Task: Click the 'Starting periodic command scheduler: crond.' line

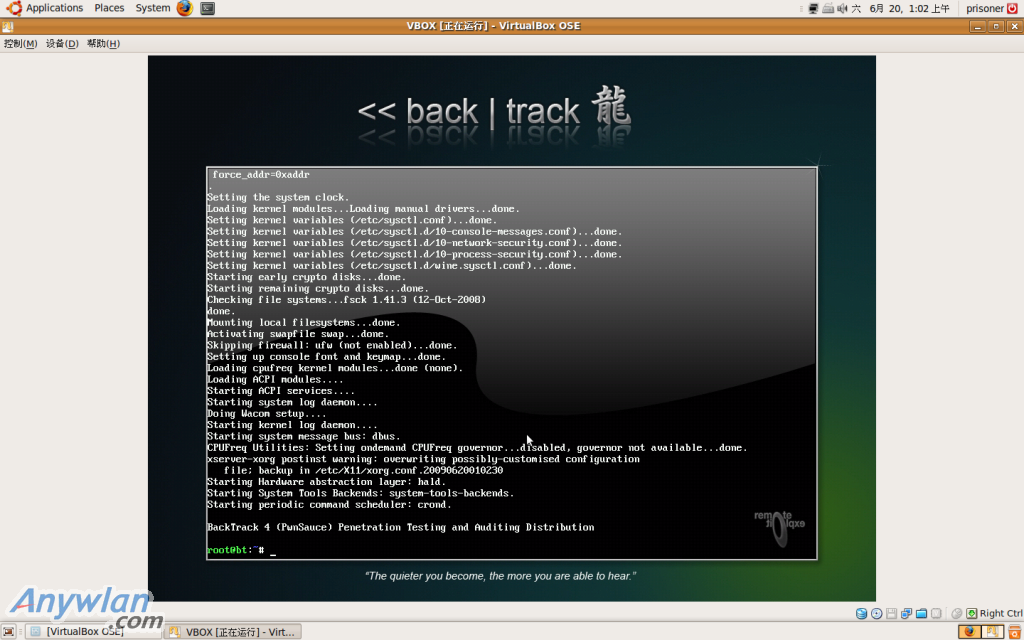Action: 329,505
